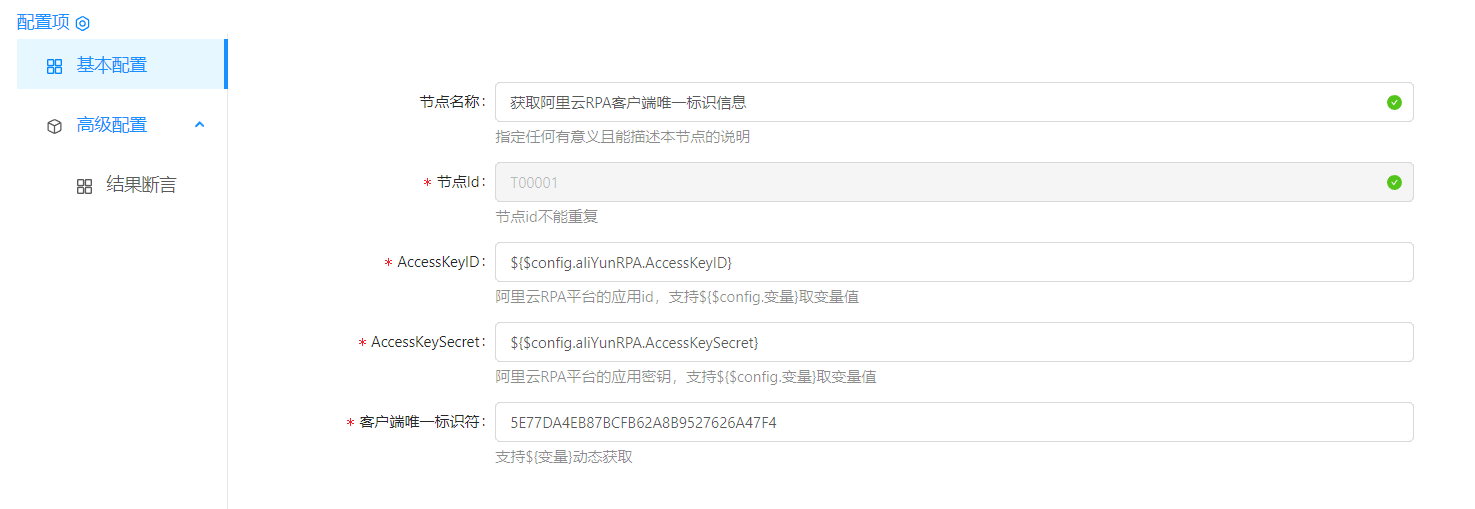Focus the 节点名称 input field
This screenshot has height=509, width=1475.
point(940,102)
